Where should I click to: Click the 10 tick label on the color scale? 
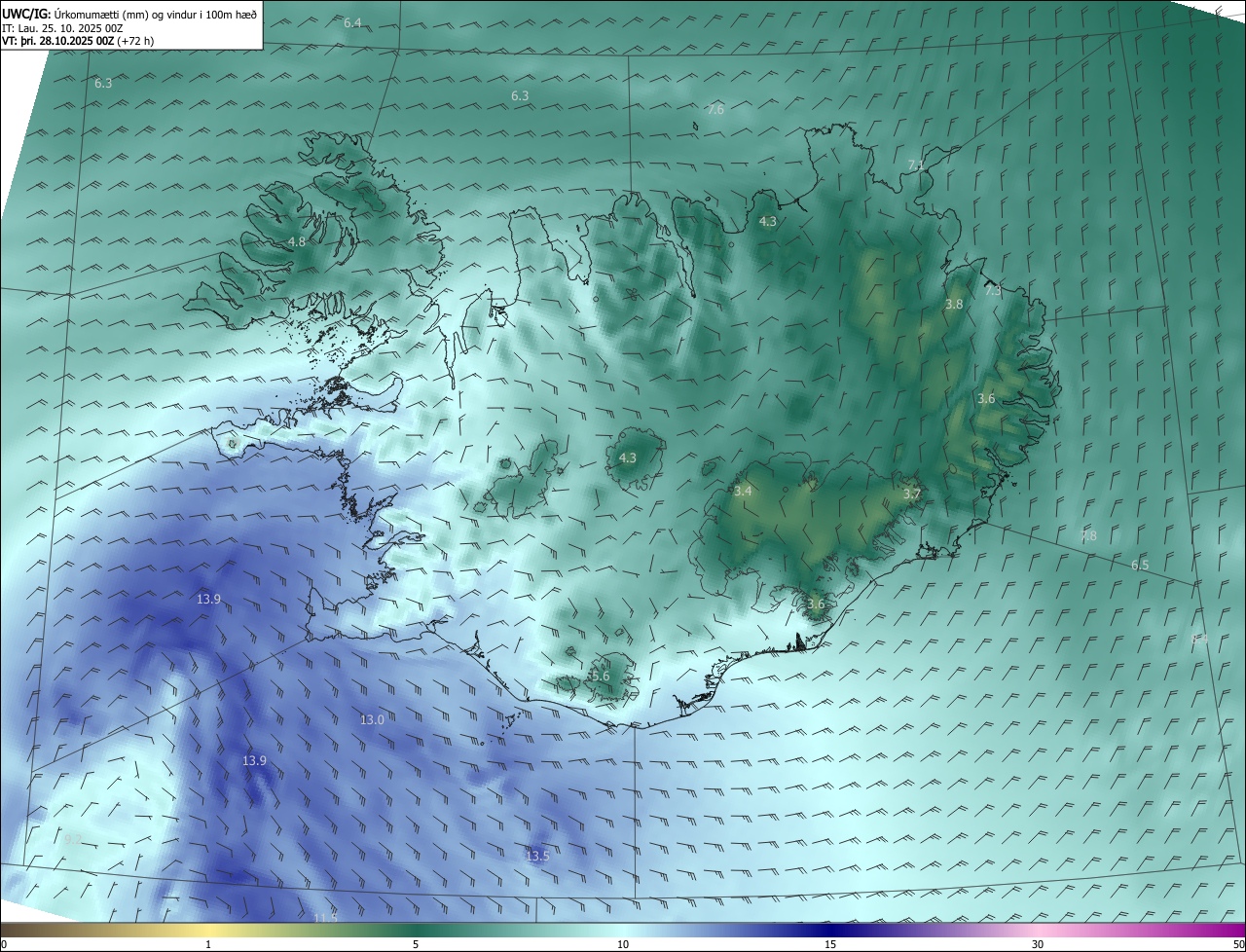coord(623,944)
